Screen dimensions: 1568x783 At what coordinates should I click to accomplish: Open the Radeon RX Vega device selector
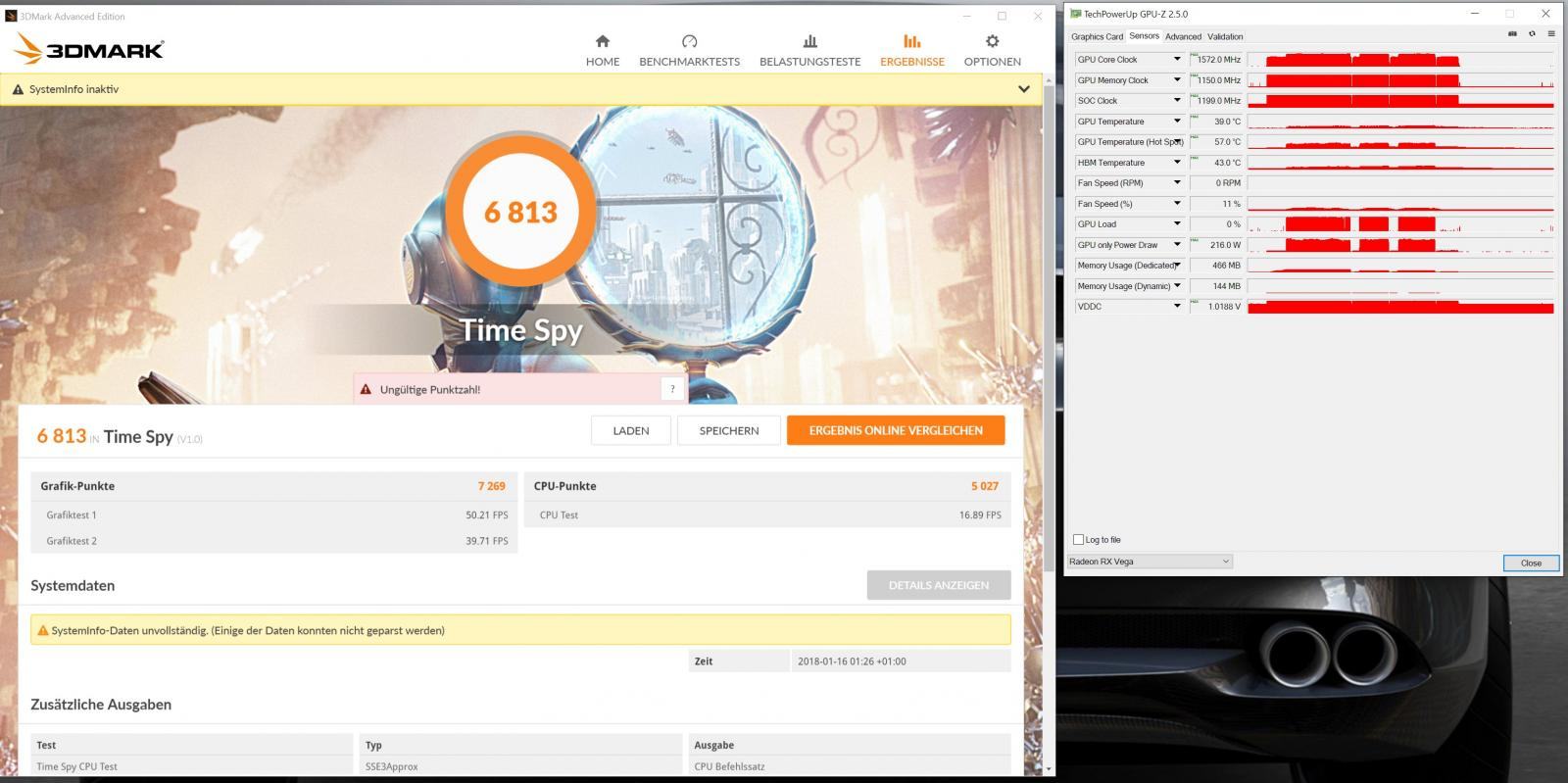click(x=1150, y=562)
